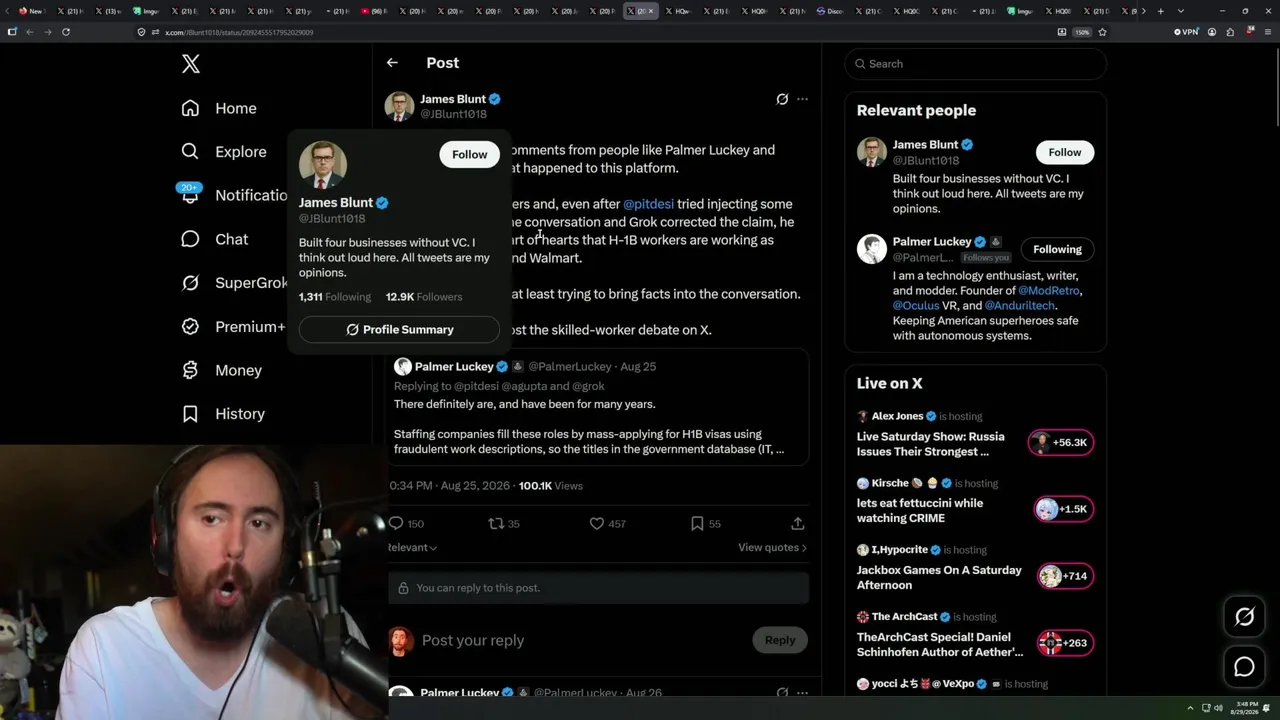Open the floating chat bubble button
This screenshot has width=1280, height=720.
(1244, 667)
